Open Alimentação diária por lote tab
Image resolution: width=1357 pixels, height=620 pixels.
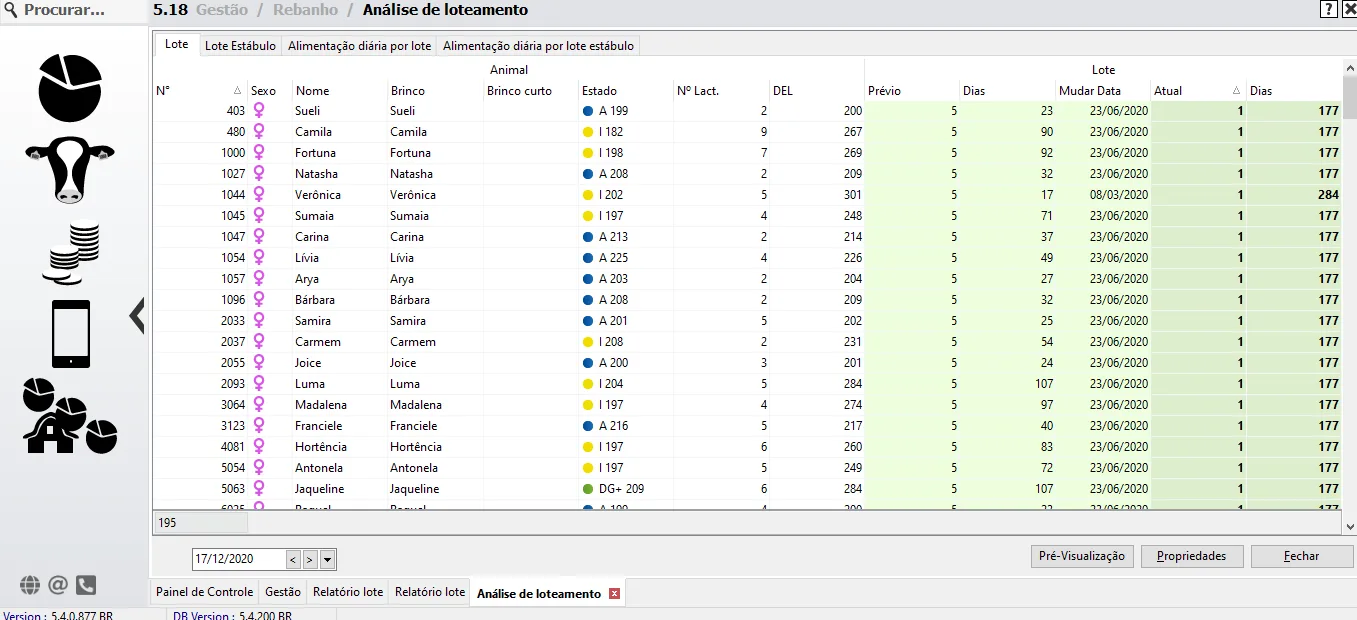pyautogui.click(x=360, y=46)
